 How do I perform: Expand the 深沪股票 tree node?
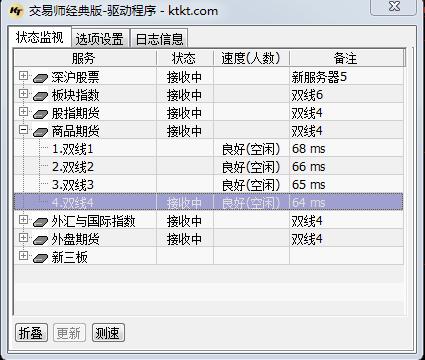point(23,76)
